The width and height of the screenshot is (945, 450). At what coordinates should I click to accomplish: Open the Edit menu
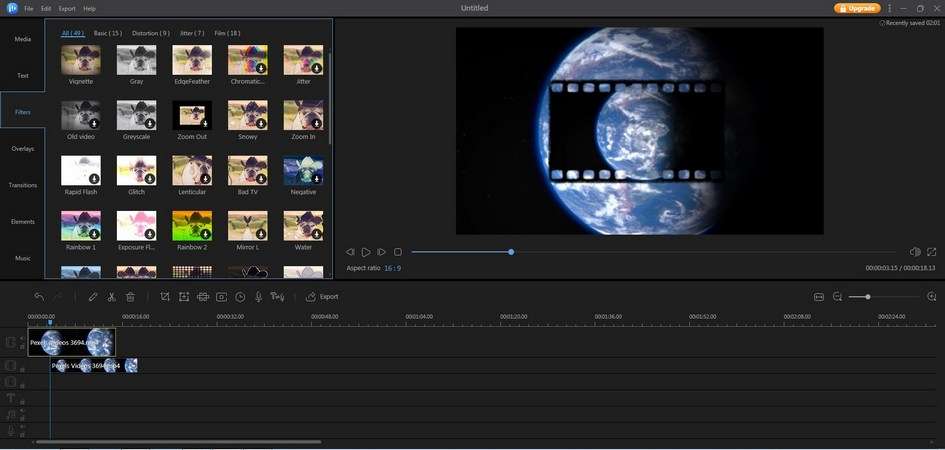coord(46,9)
